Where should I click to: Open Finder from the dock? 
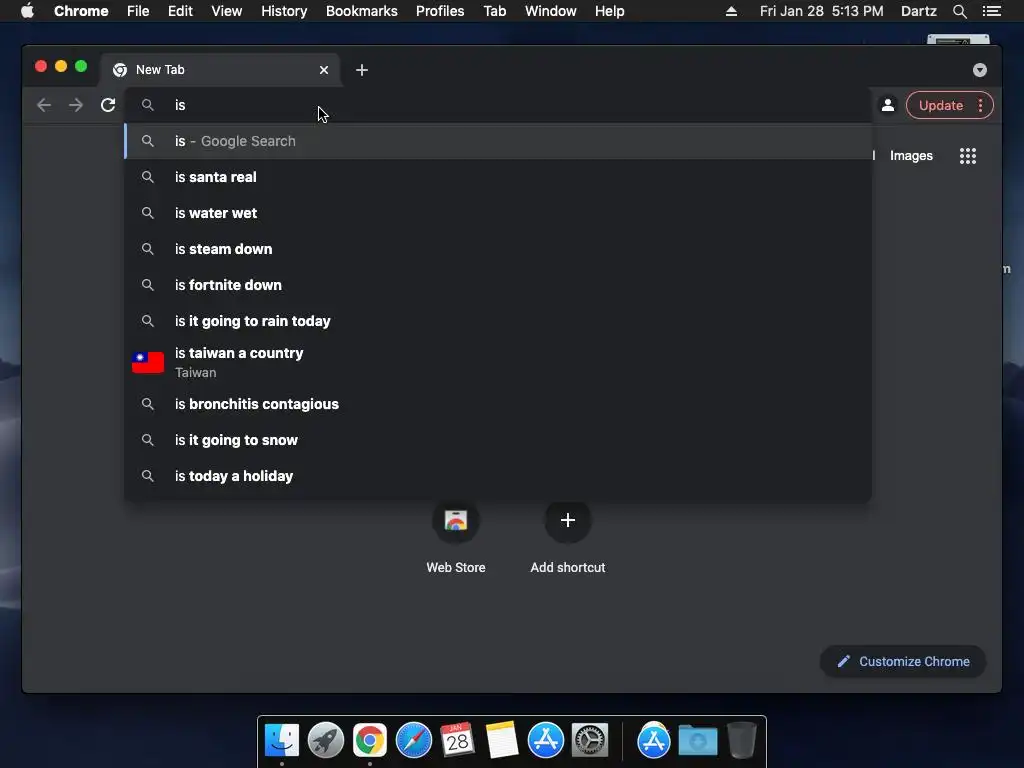(282, 741)
